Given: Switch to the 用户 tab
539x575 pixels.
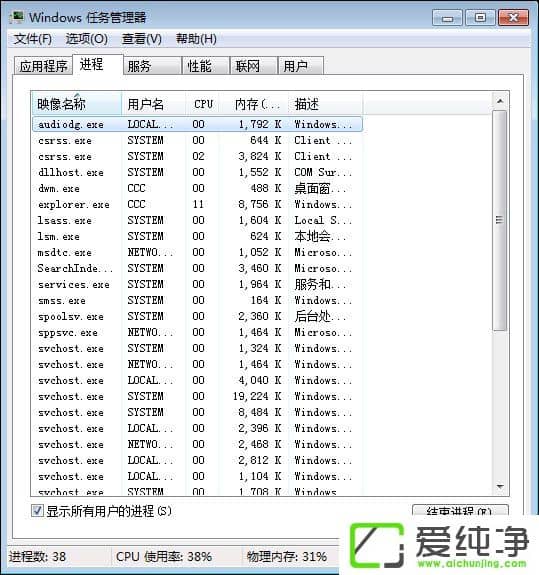Looking at the screenshot, I should point(301,66).
